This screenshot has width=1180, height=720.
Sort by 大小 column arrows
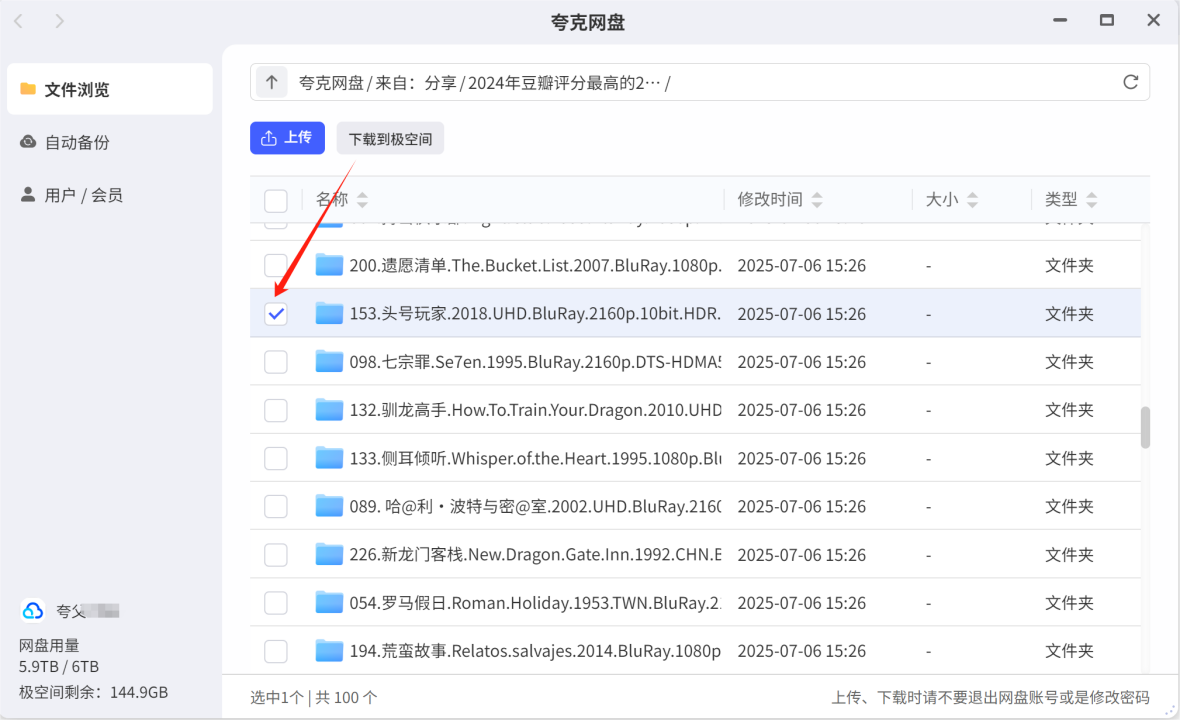(x=972, y=199)
